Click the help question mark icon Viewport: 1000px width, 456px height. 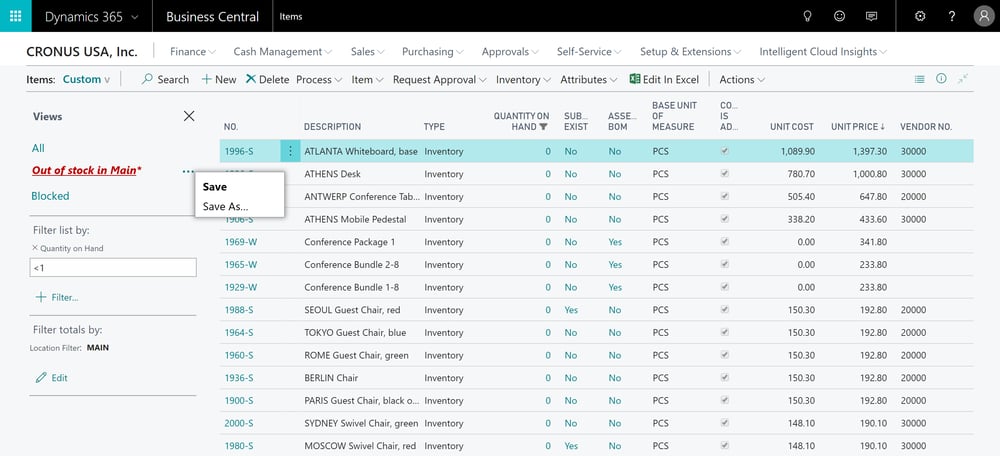pos(952,17)
